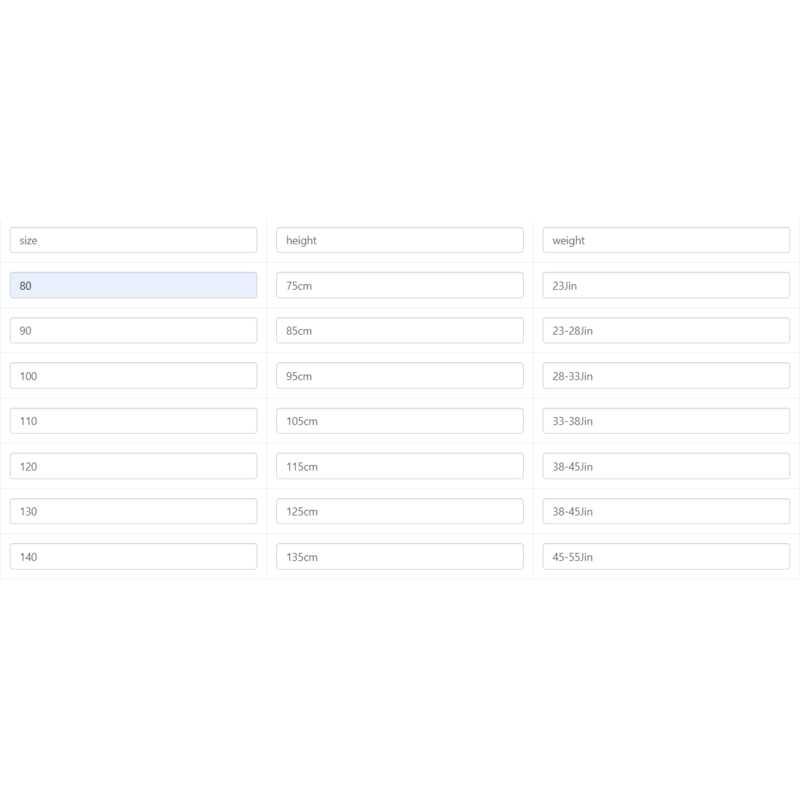Click the weight field showing 28-33Jin
Image resolution: width=800 pixels, height=800 pixels.
(x=666, y=376)
